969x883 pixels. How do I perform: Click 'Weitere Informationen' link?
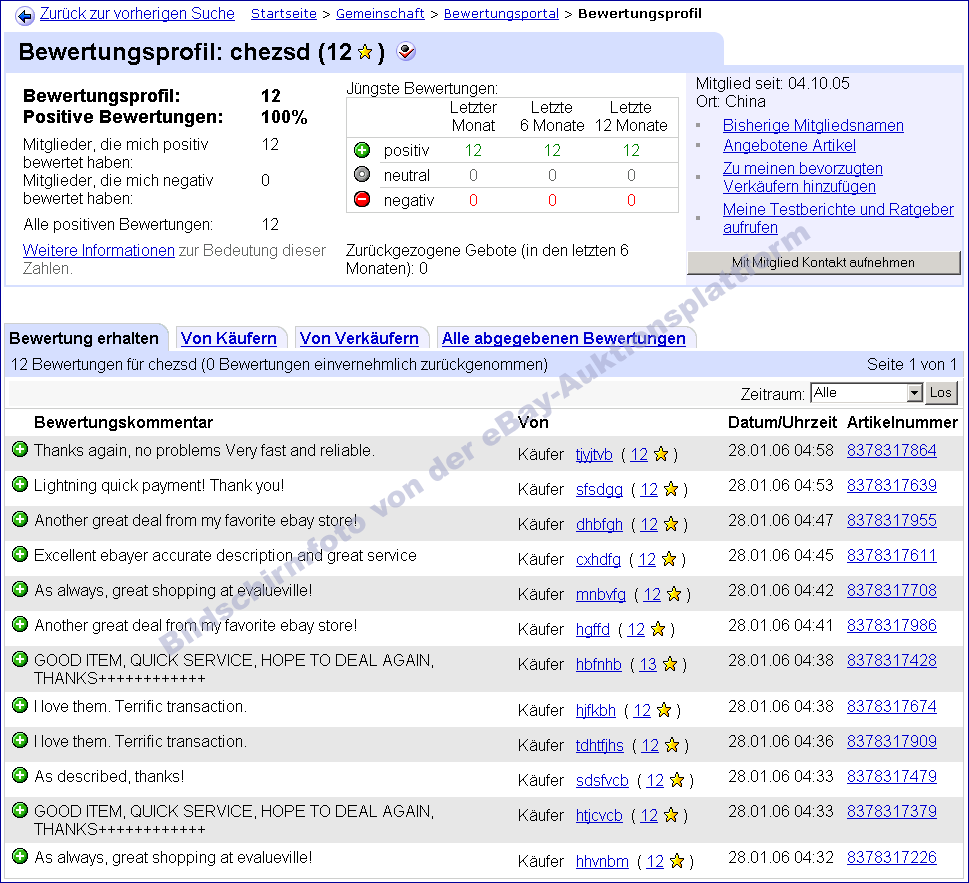coord(99,250)
